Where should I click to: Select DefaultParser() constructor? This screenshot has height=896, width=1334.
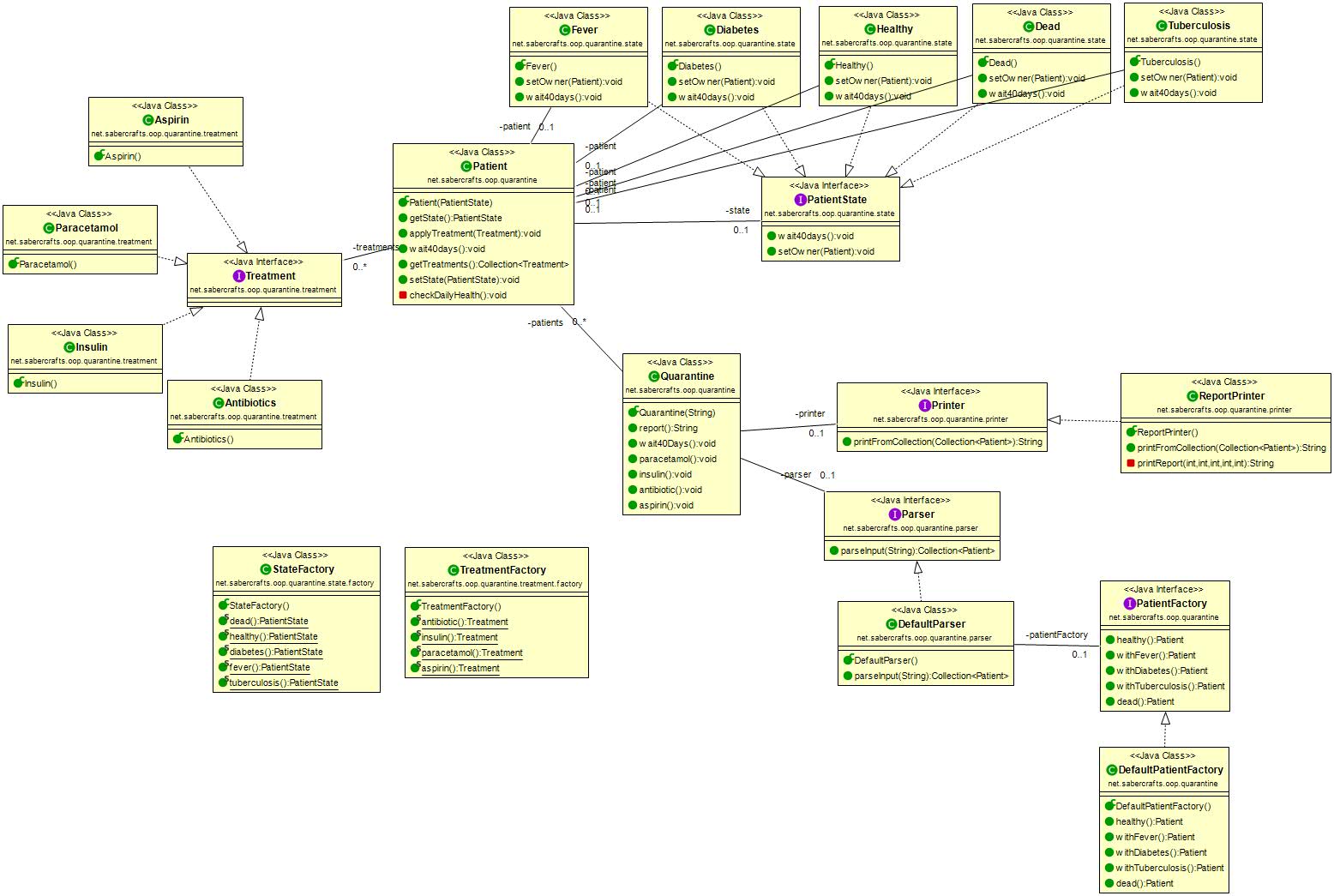click(x=886, y=661)
